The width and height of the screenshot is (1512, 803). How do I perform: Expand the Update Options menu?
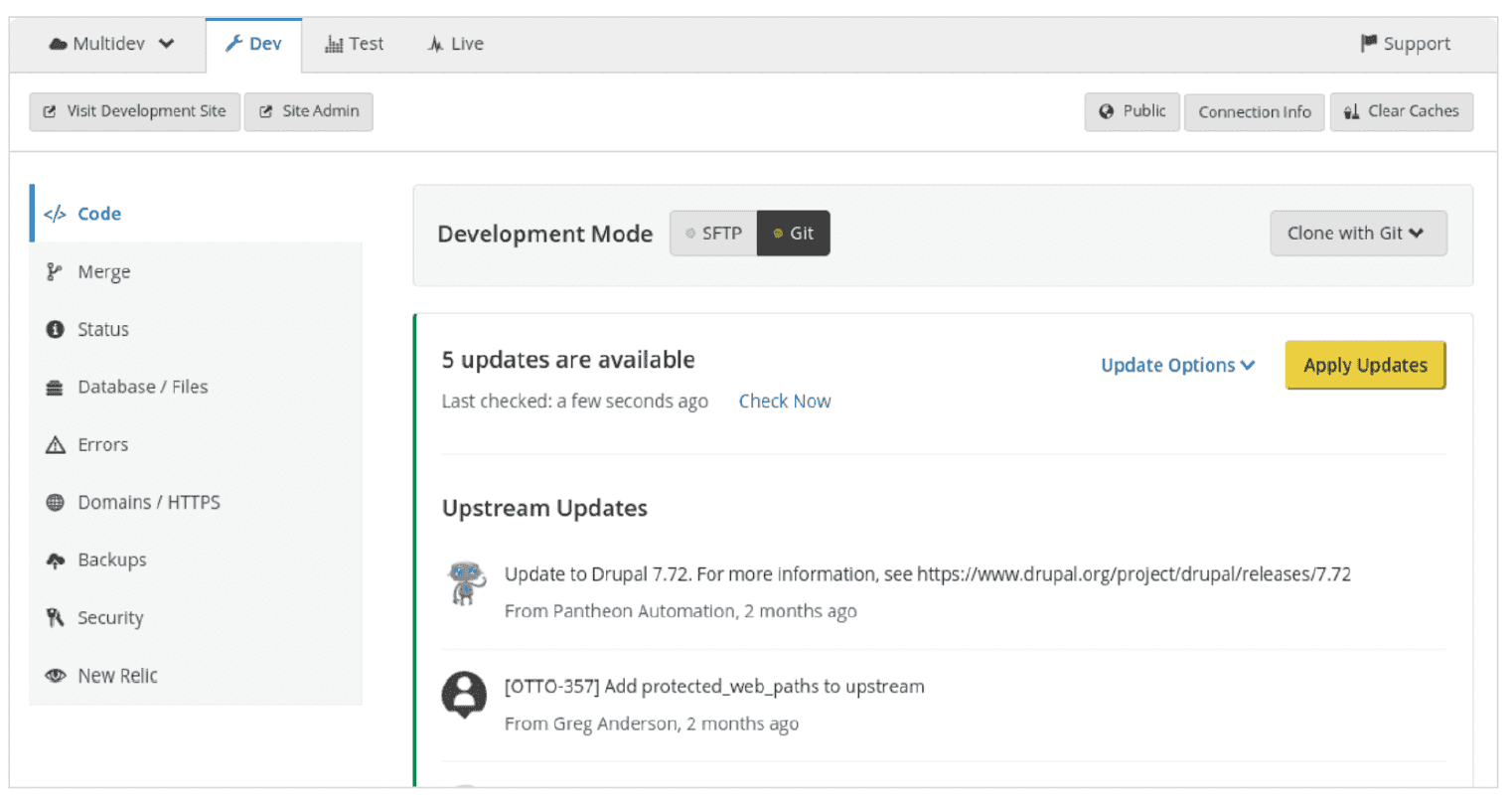click(1176, 365)
